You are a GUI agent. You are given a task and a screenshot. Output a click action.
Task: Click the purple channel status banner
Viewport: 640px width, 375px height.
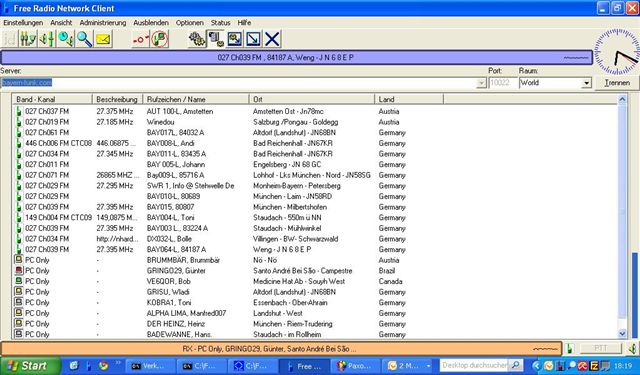point(296,58)
